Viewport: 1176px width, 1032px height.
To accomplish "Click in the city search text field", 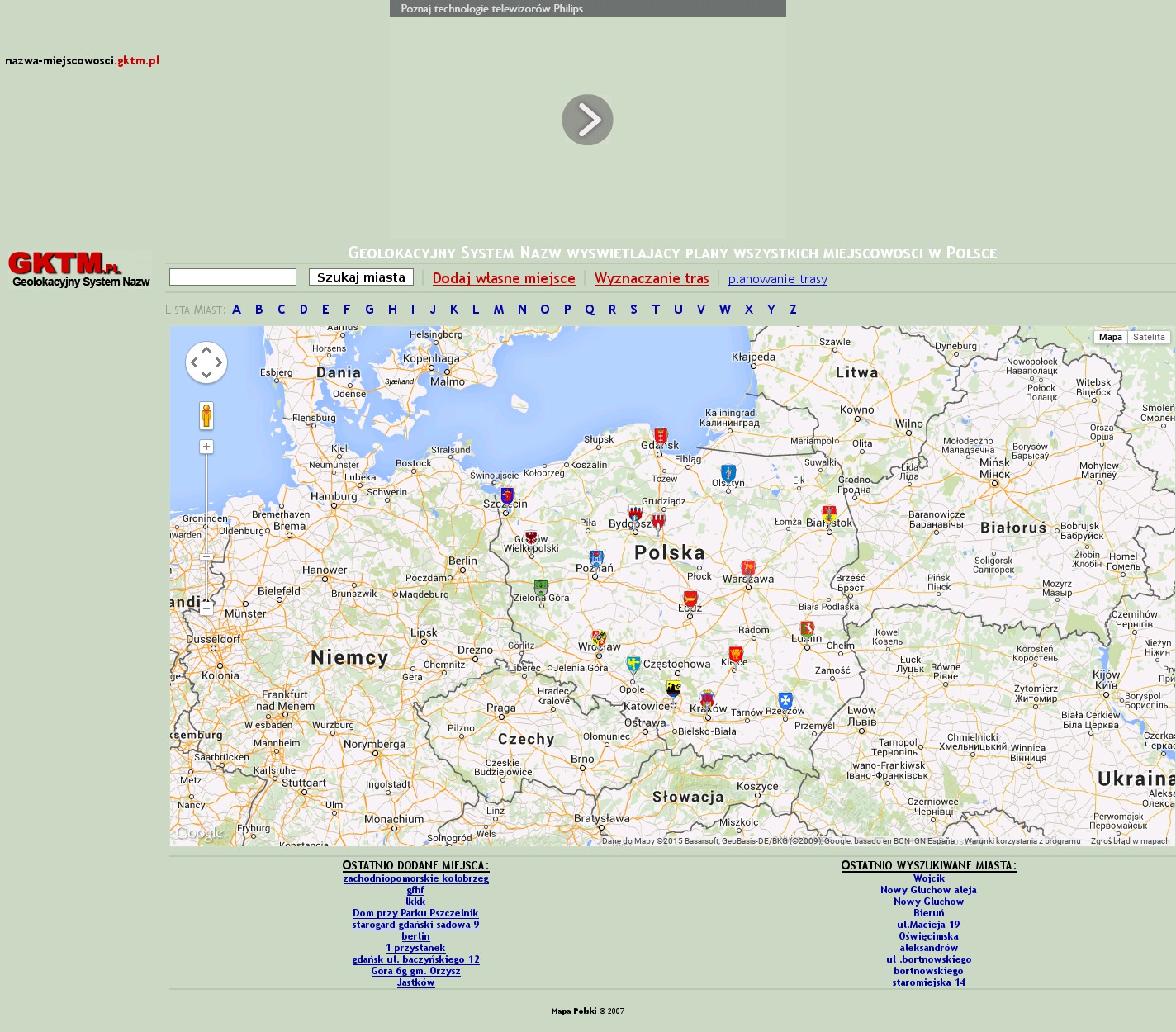I will point(233,277).
